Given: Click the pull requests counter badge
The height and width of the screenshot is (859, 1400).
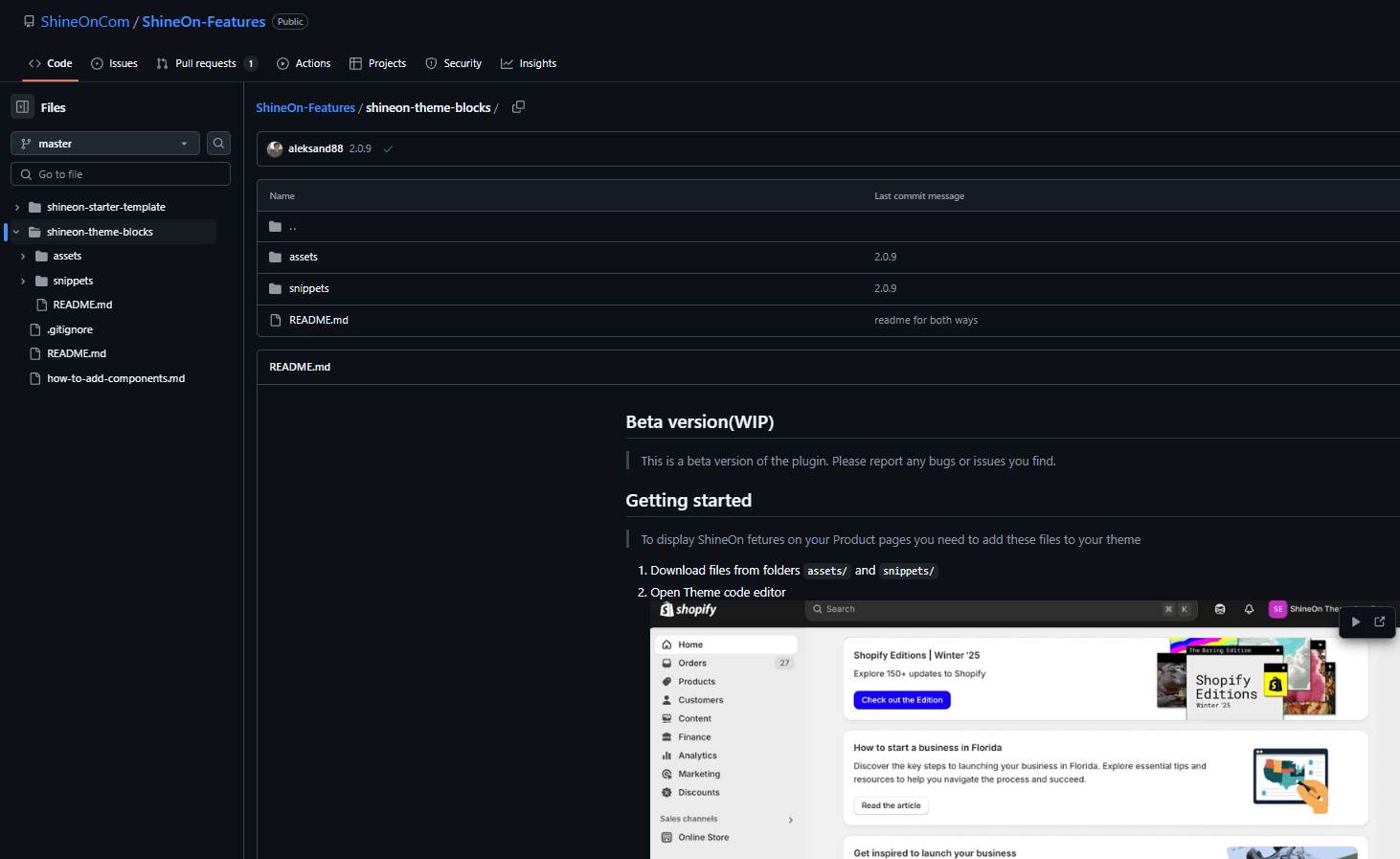Looking at the screenshot, I should (251, 64).
